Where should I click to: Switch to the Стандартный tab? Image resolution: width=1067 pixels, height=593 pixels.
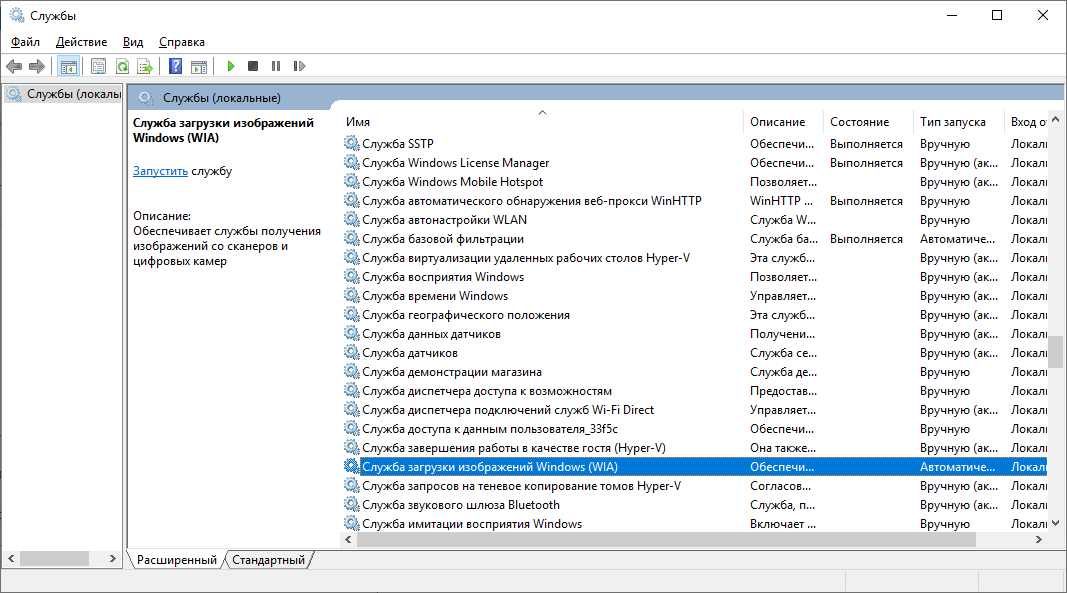click(x=268, y=560)
